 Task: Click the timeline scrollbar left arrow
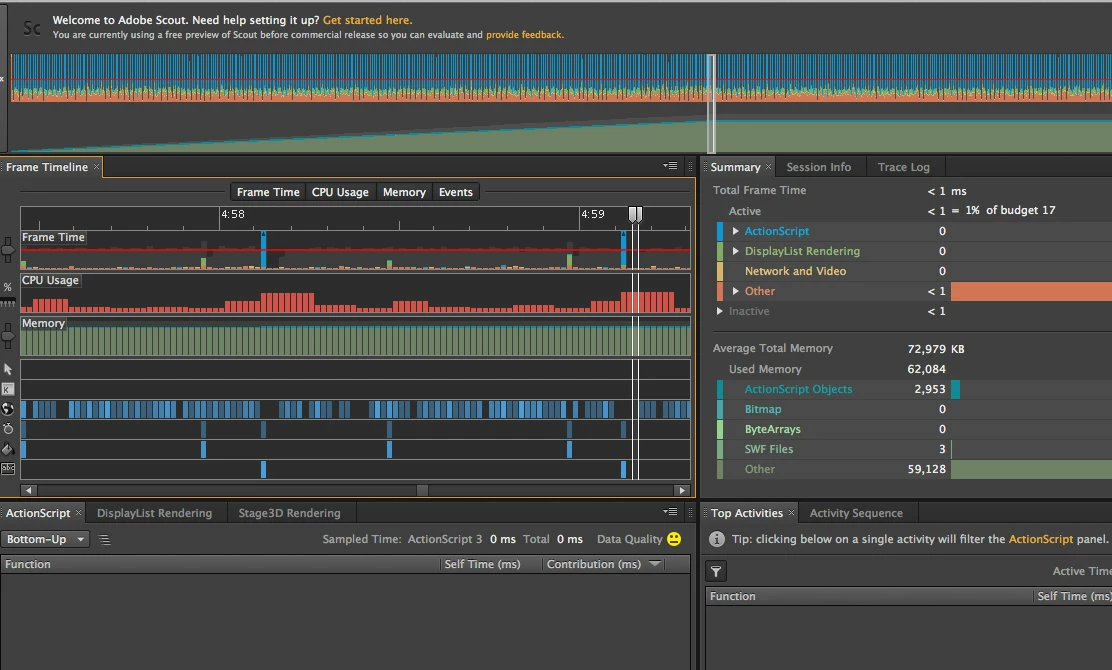coord(28,490)
